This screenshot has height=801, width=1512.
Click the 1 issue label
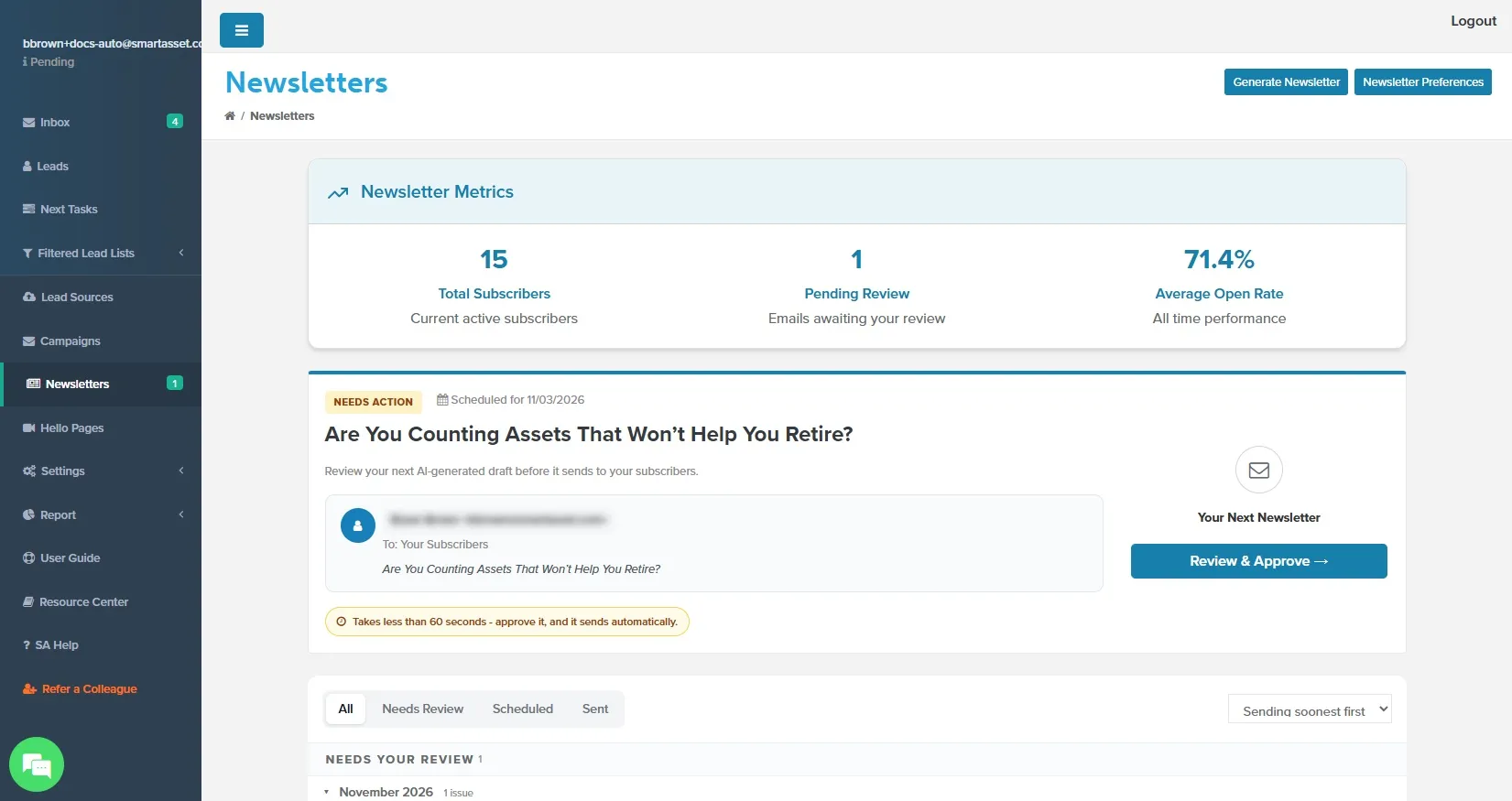tap(458, 793)
